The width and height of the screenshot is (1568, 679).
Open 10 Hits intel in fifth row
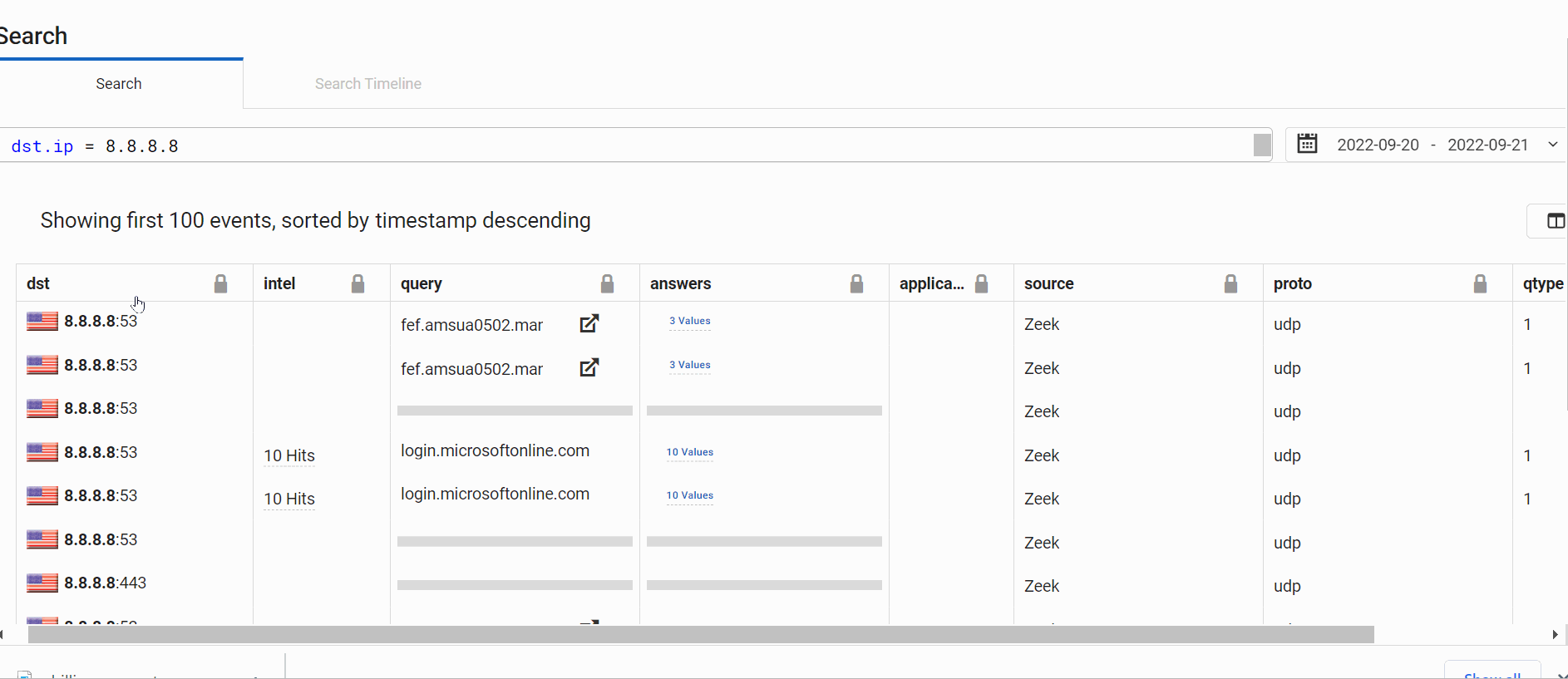(x=289, y=499)
